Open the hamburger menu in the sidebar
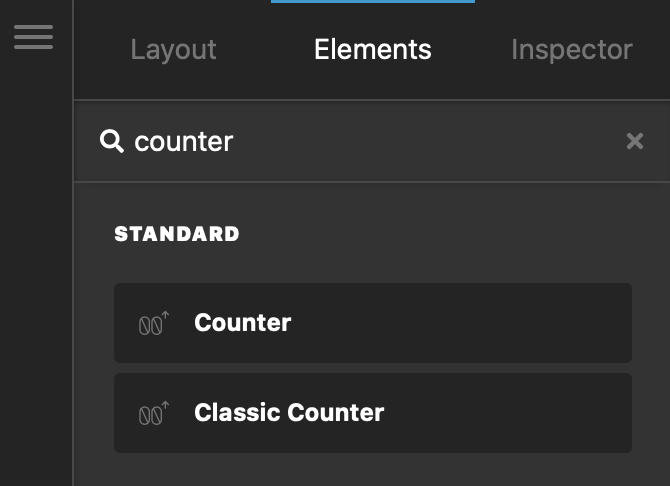Image resolution: width=670 pixels, height=486 pixels. (33, 37)
